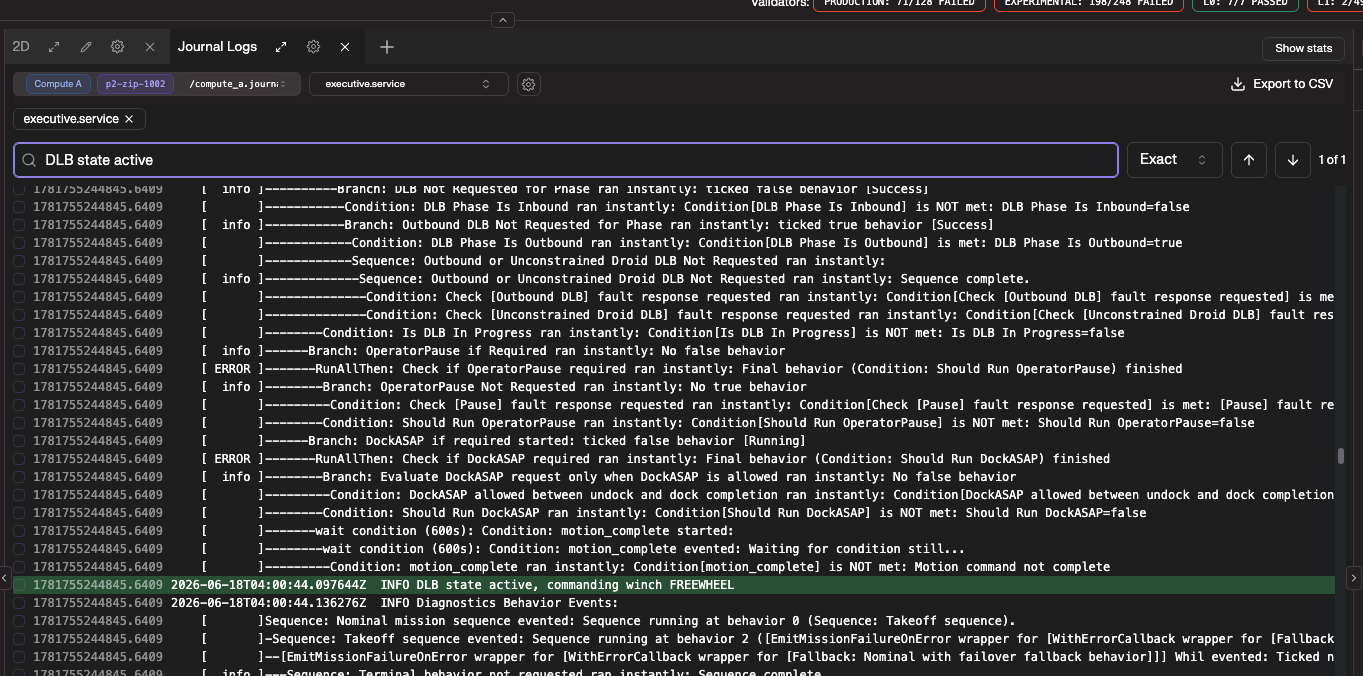Click the '1 of 1' match counter

point(1332,160)
